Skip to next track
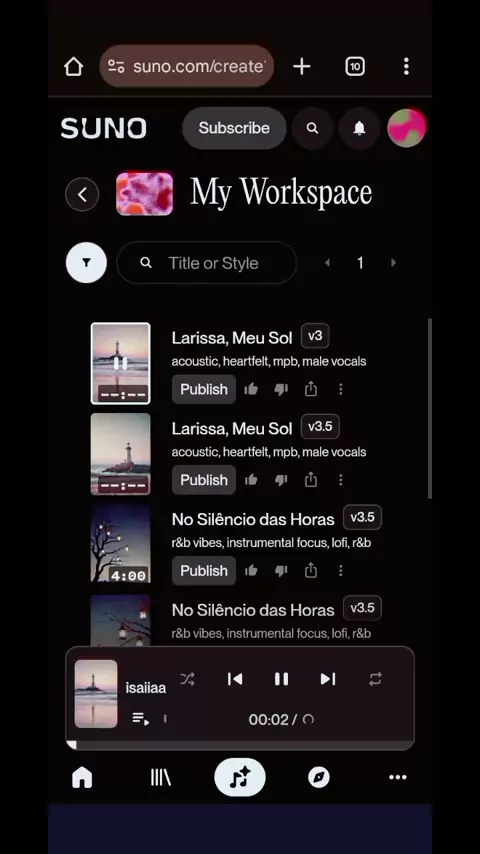This screenshot has height=854, width=480. pyautogui.click(x=328, y=679)
